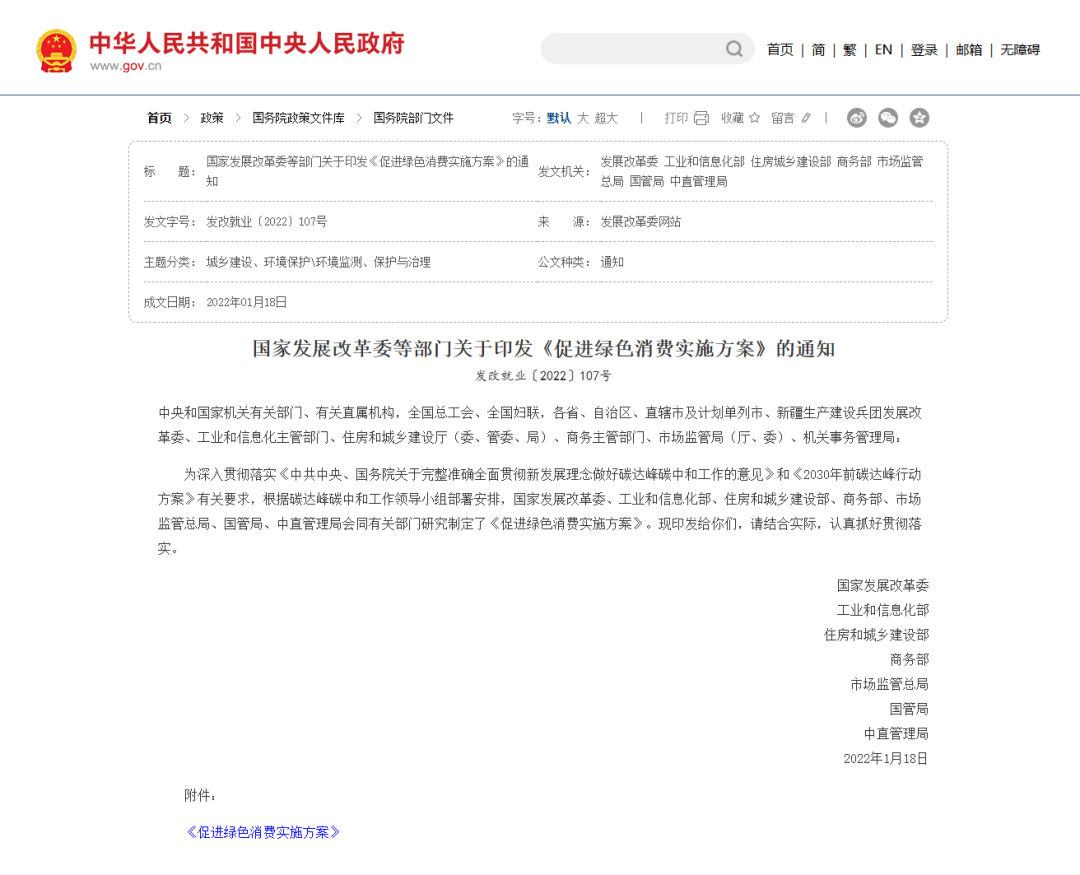Open the 邮箱 mailbox link
This screenshot has height=875, width=1080.
[x=968, y=50]
